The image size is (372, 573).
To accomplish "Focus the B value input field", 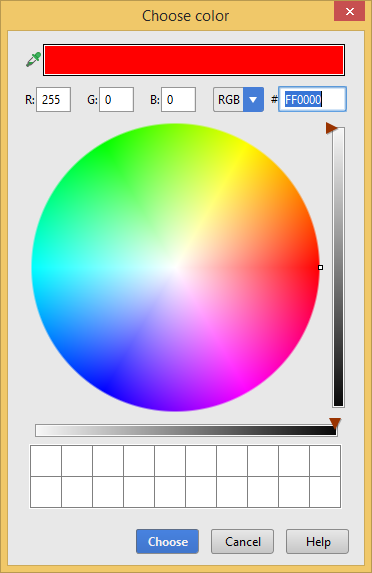I will pyautogui.click(x=179, y=99).
